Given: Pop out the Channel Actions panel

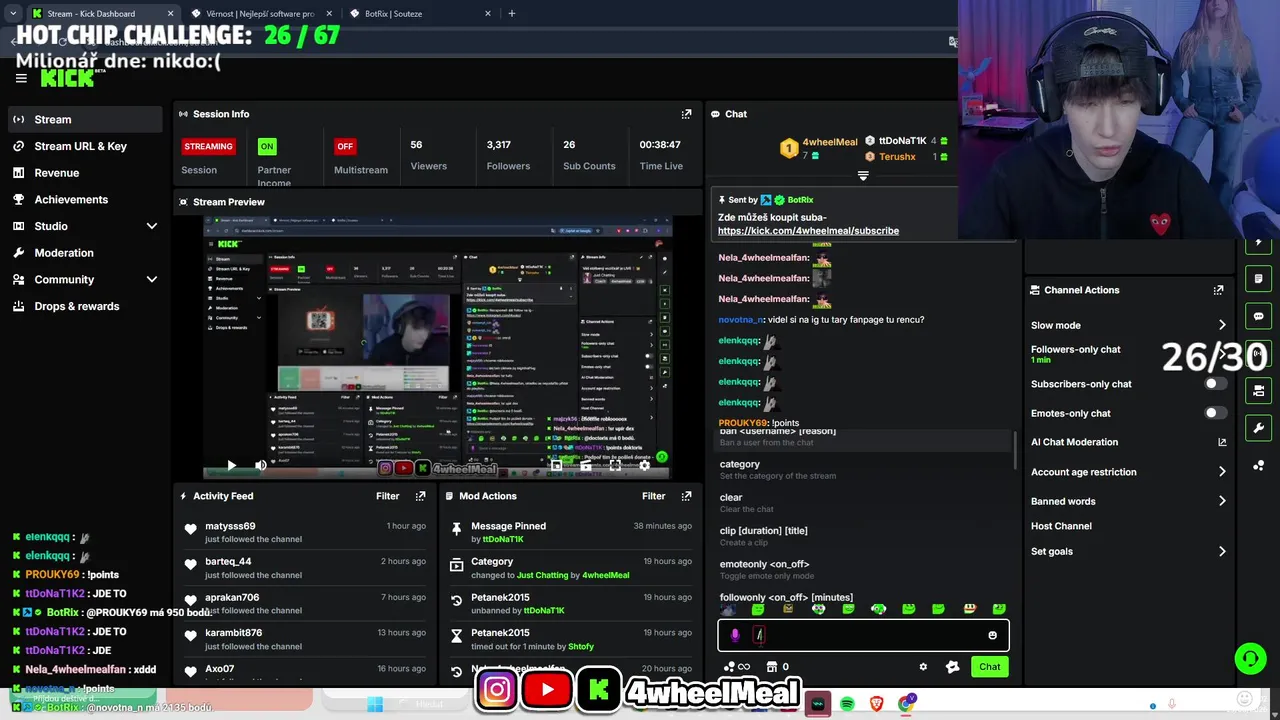Looking at the screenshot, I should pyautogui.click(x=1218, y=290).
